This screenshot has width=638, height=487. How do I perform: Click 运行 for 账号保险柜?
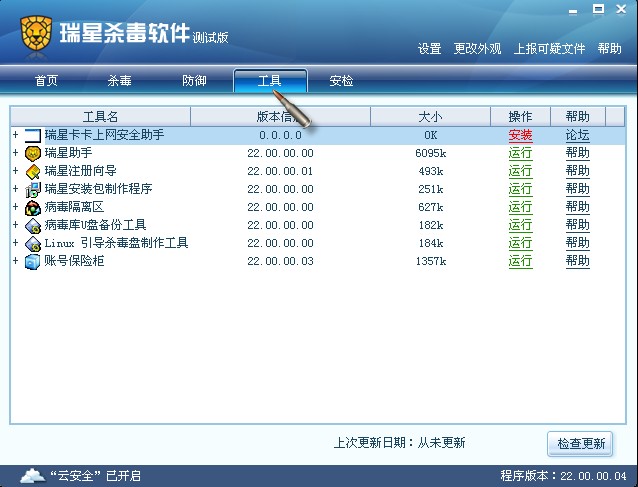coord(520,261)
